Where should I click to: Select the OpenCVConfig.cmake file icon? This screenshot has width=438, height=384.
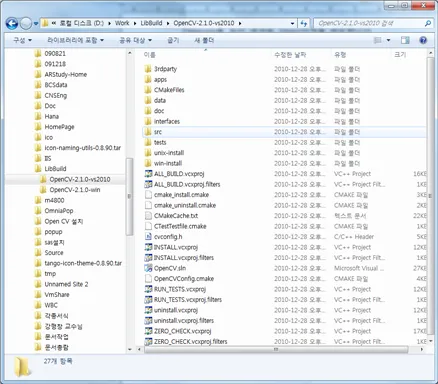[148, 279]
